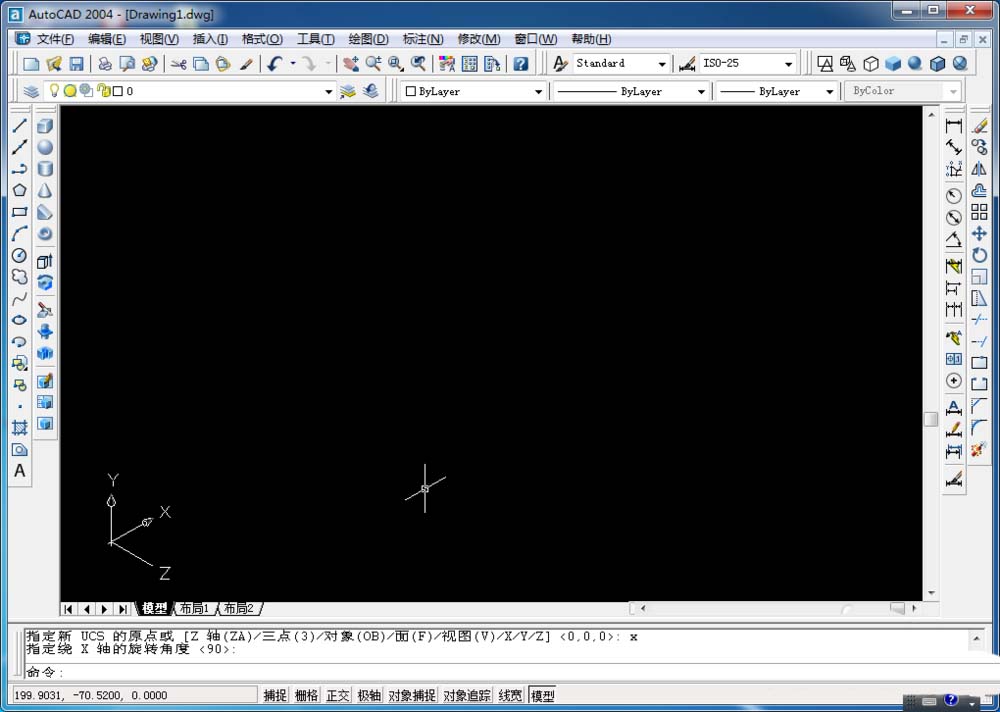Screen dimensions: 1000x712
Task: Toggle 对象捕捉 object snap
Action: 412,695
